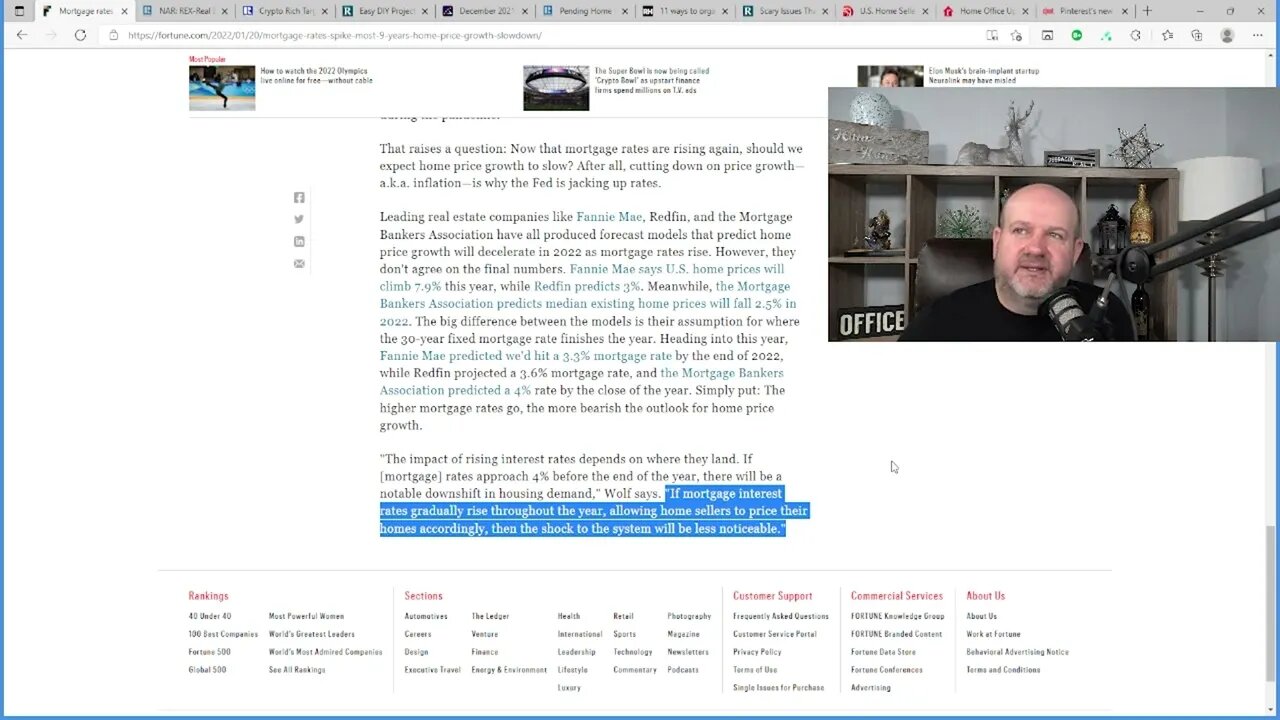
Task: Open new tab with plus button
Action: point(1147,11)
